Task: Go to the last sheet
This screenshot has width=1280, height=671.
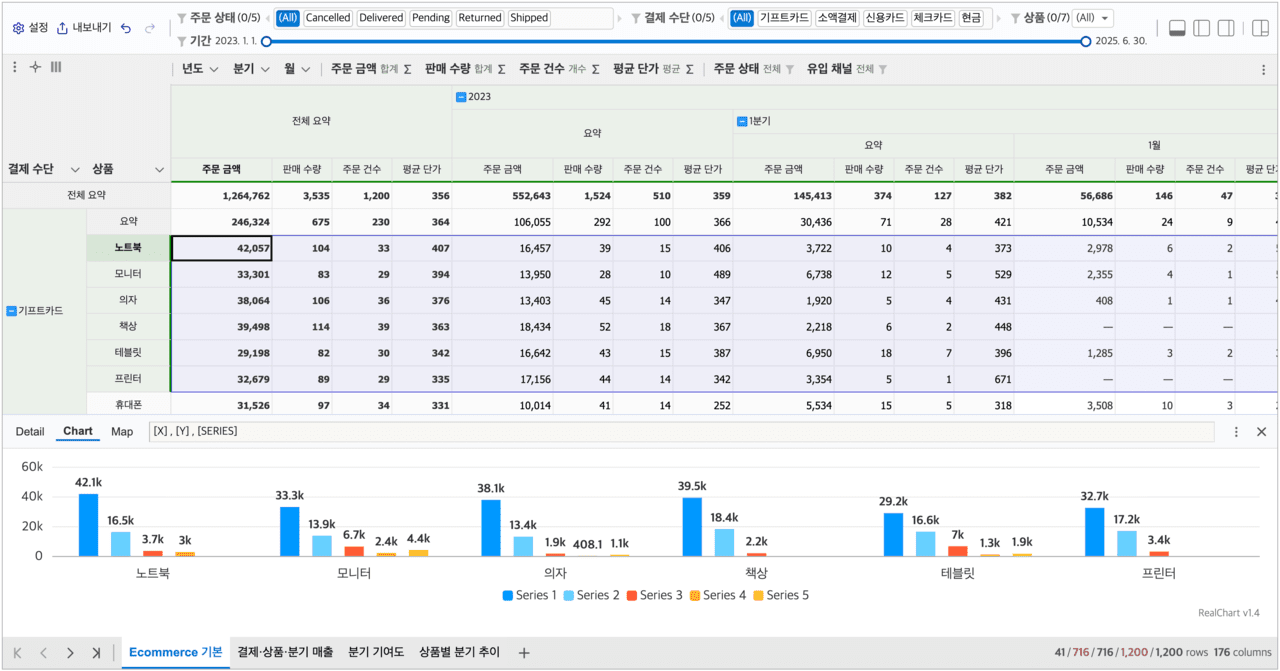Action: (x=96, y=653)
